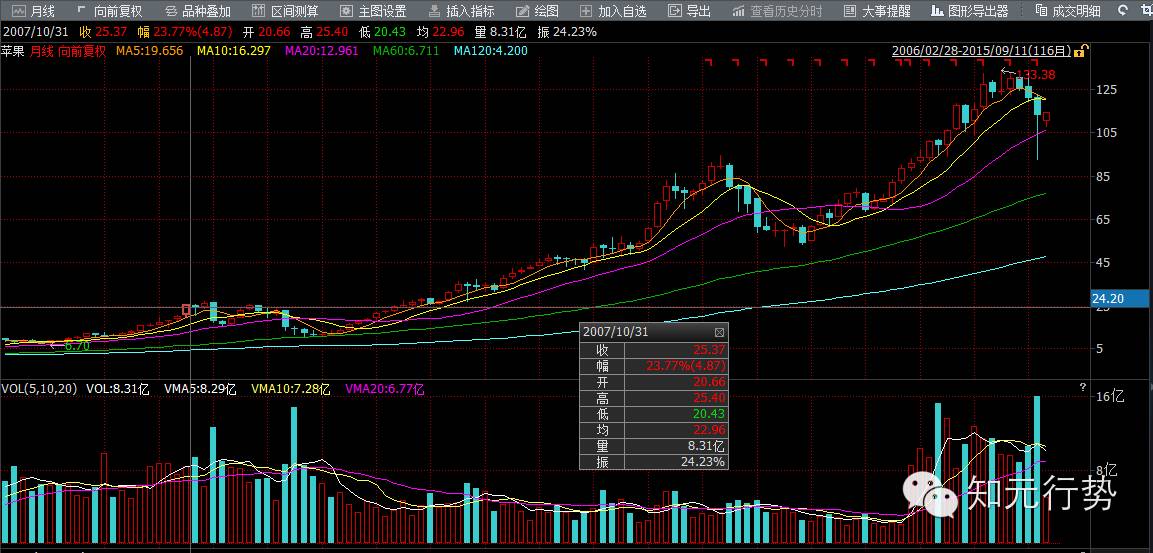
Task: Open the 绘图 drawing tools
Action: click(537, 11)
